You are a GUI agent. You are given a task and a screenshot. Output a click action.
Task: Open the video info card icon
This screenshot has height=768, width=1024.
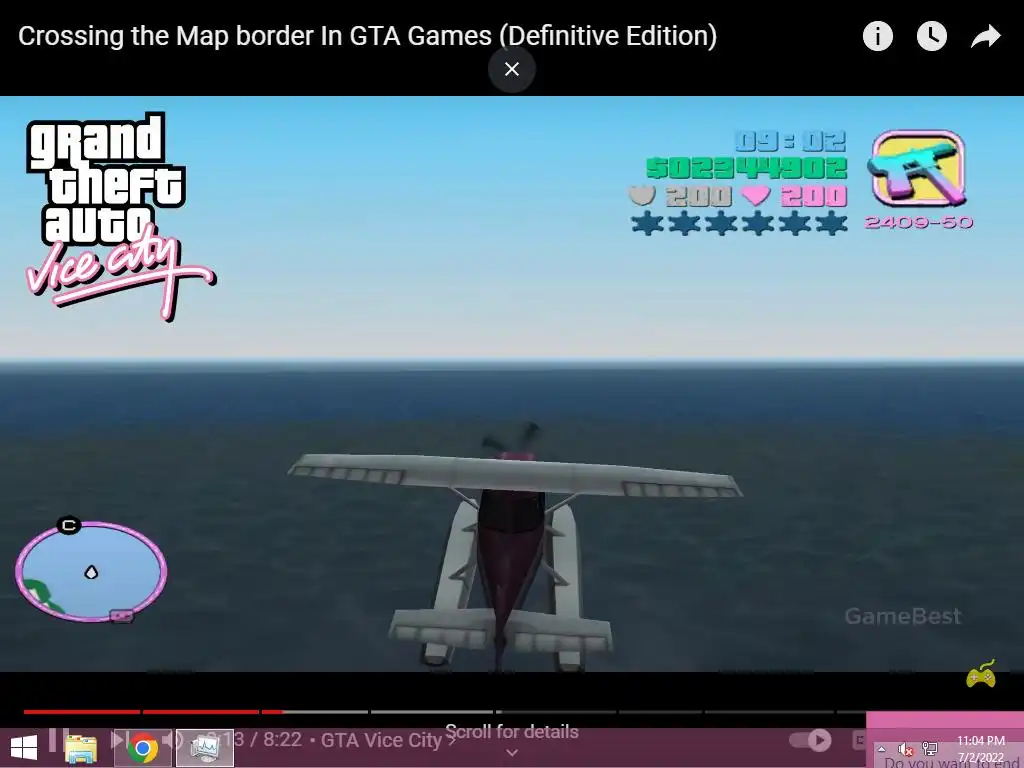point(878,36)
